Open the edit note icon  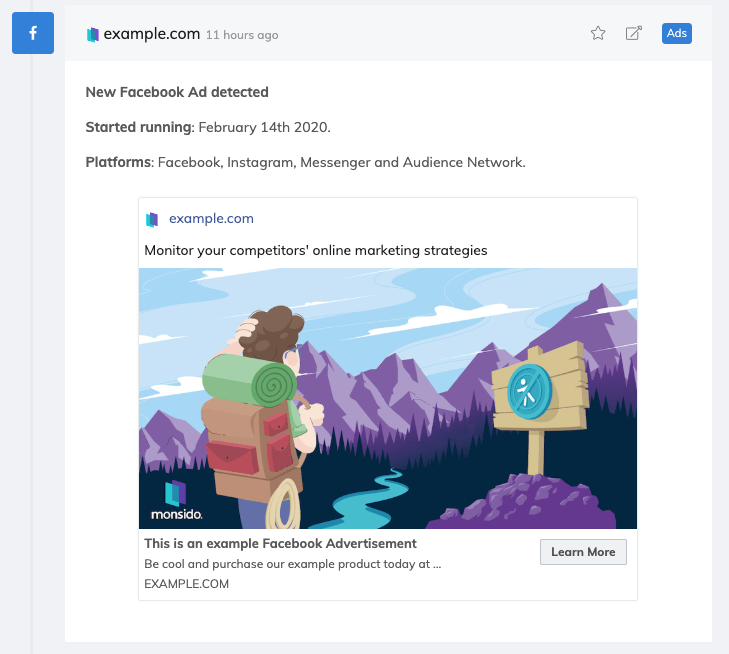coord(634,33)
